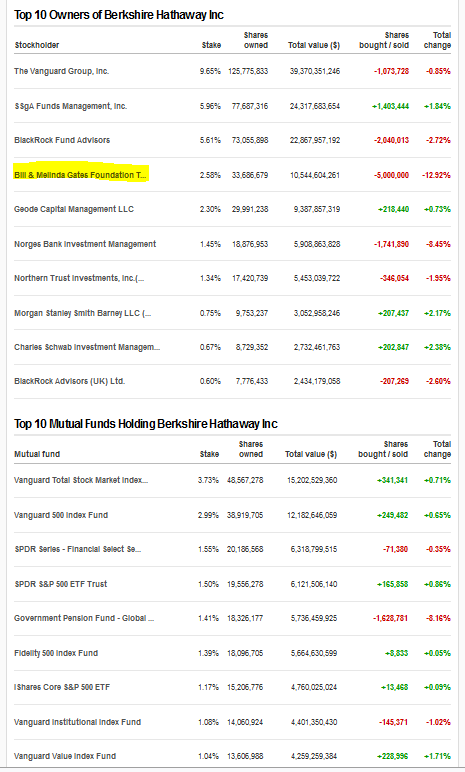Open BlackRock Fund Advisors stockholder entry
Viewport: 465px width, 772px height.
coord(62,140)
